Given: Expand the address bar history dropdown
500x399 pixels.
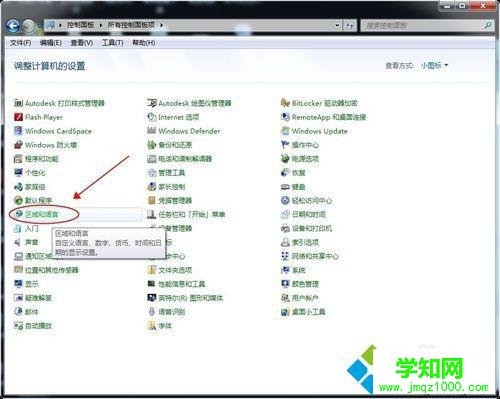Looking at the screenshot, I should 337,25.
